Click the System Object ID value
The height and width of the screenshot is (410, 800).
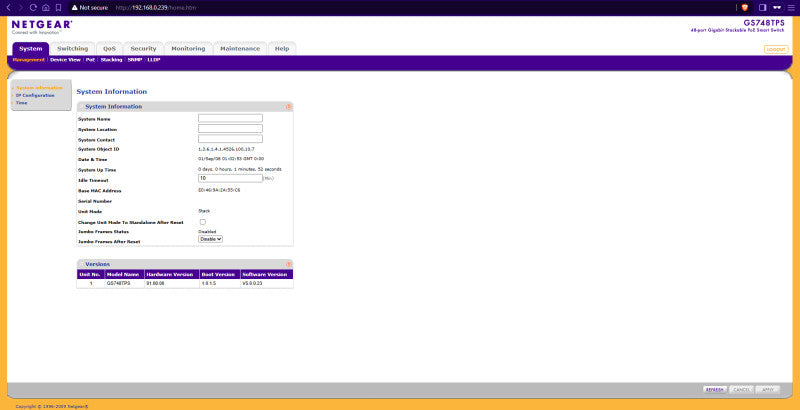click(226, 149)
